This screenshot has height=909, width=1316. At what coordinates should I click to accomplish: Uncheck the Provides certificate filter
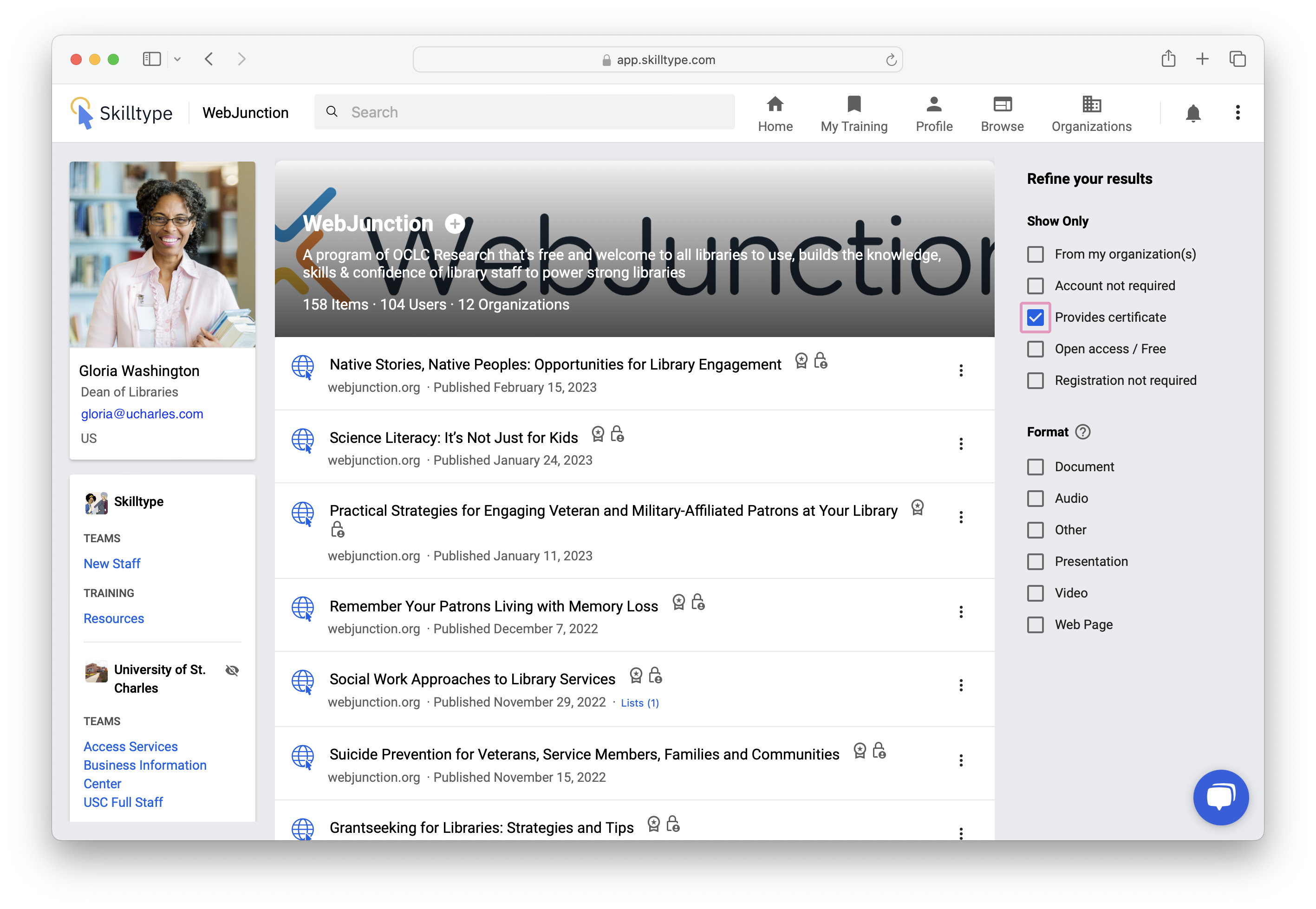1035,317
